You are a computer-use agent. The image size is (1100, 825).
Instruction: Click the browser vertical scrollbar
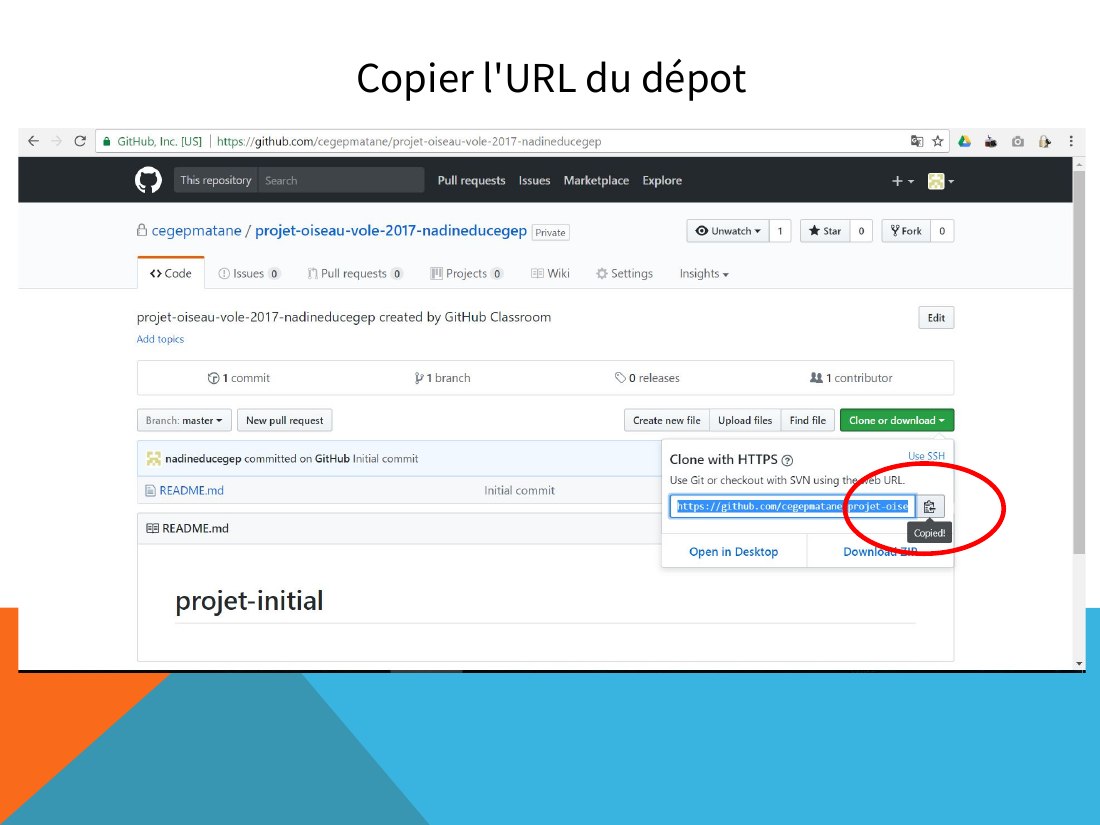[1079, 361]
